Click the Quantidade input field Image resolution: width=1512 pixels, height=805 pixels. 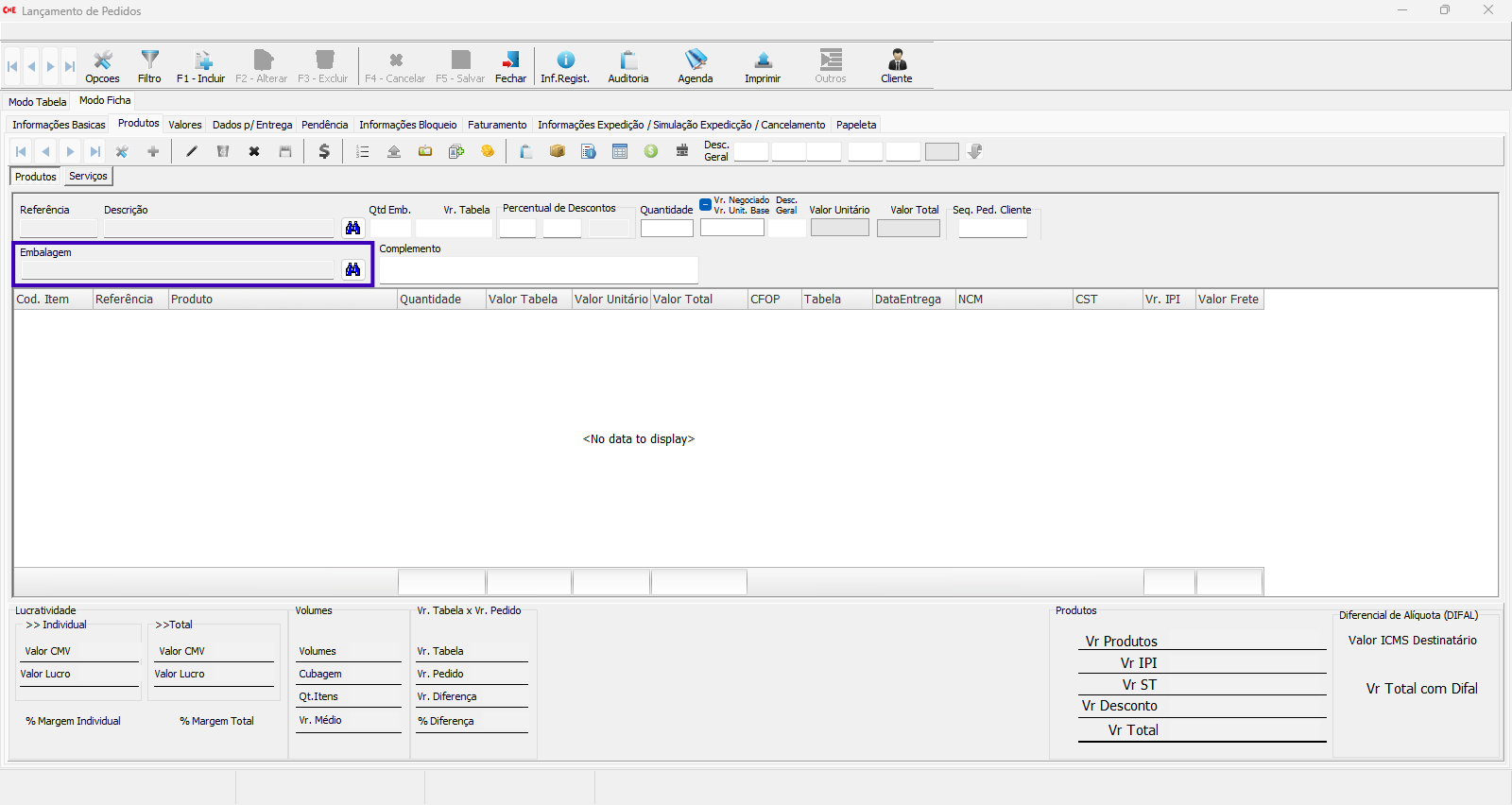666,229
